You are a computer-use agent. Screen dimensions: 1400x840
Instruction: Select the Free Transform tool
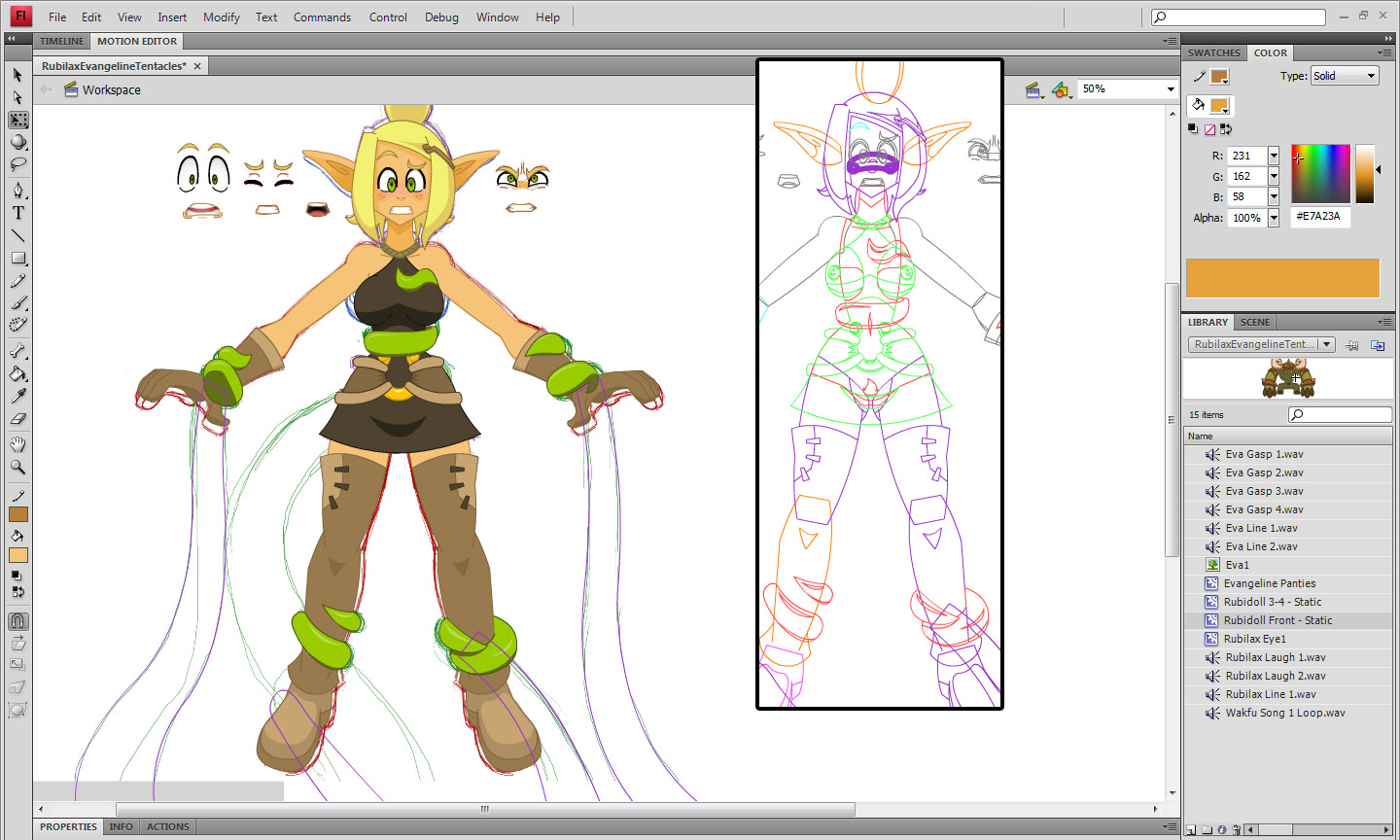tap(17, 121)
